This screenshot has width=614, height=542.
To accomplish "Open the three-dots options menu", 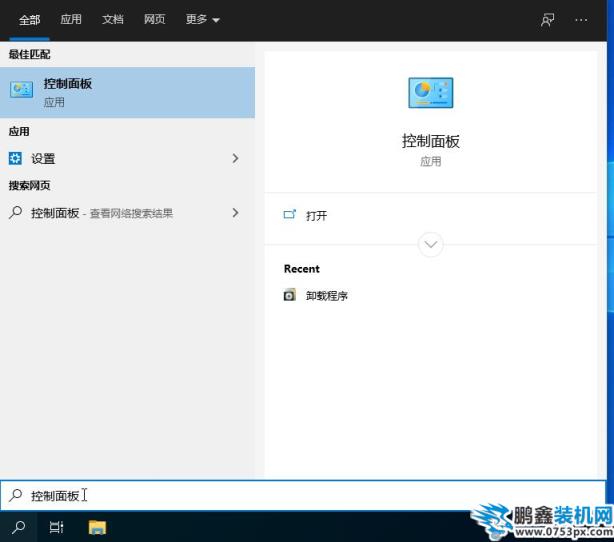I will point(581,20).
